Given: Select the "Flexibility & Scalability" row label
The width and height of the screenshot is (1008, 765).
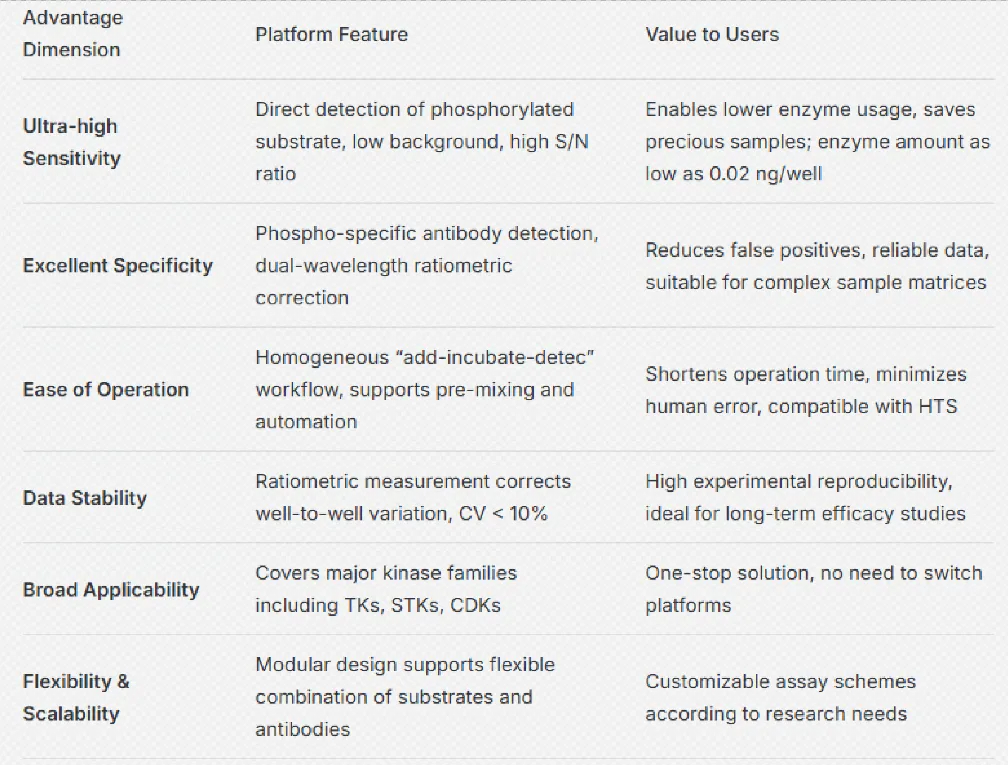Looking at the screenshot, I should pos(76,698).
